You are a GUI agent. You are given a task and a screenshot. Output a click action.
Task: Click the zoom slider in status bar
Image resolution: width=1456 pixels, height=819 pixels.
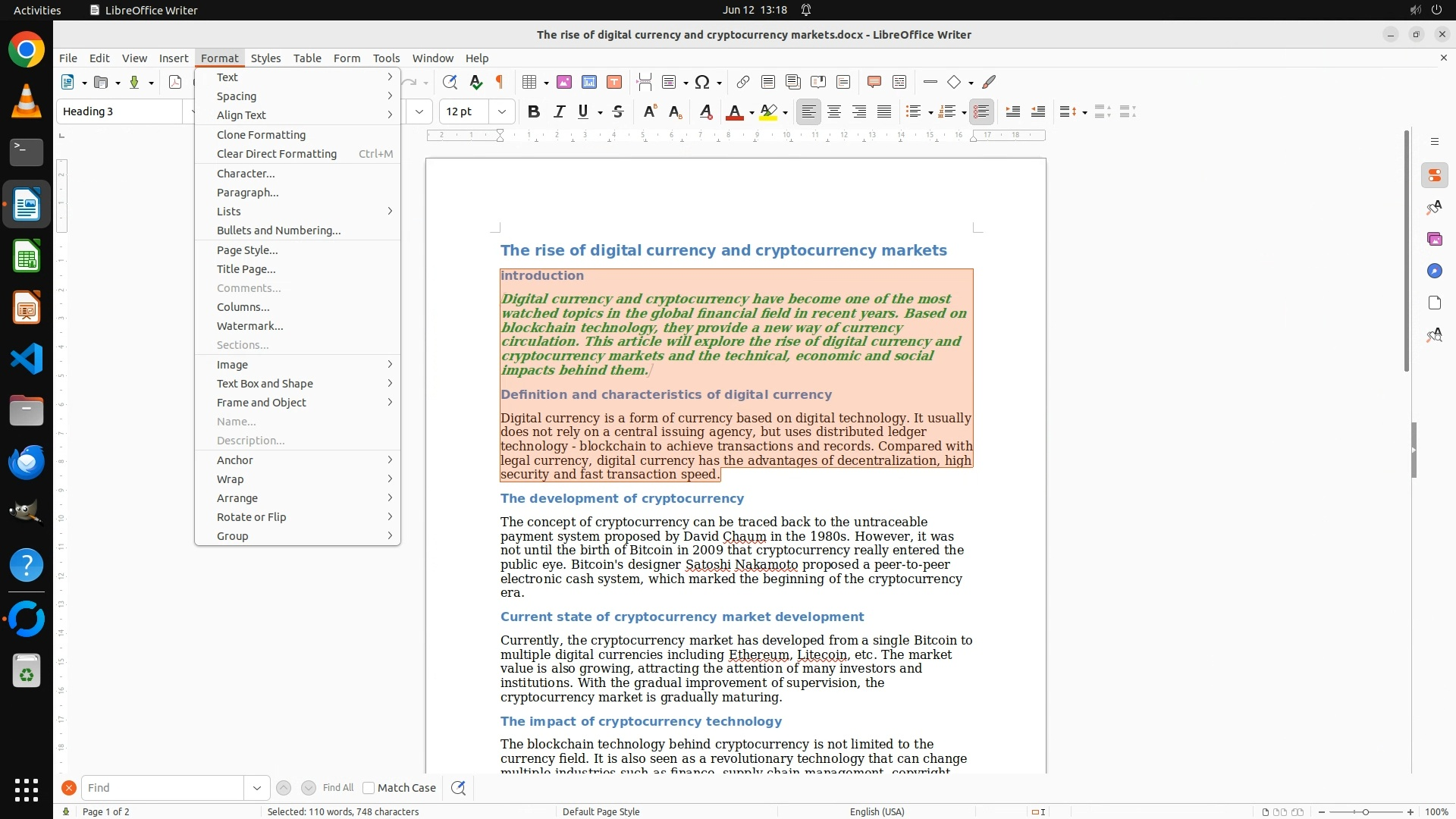(x=1366, y=812)
